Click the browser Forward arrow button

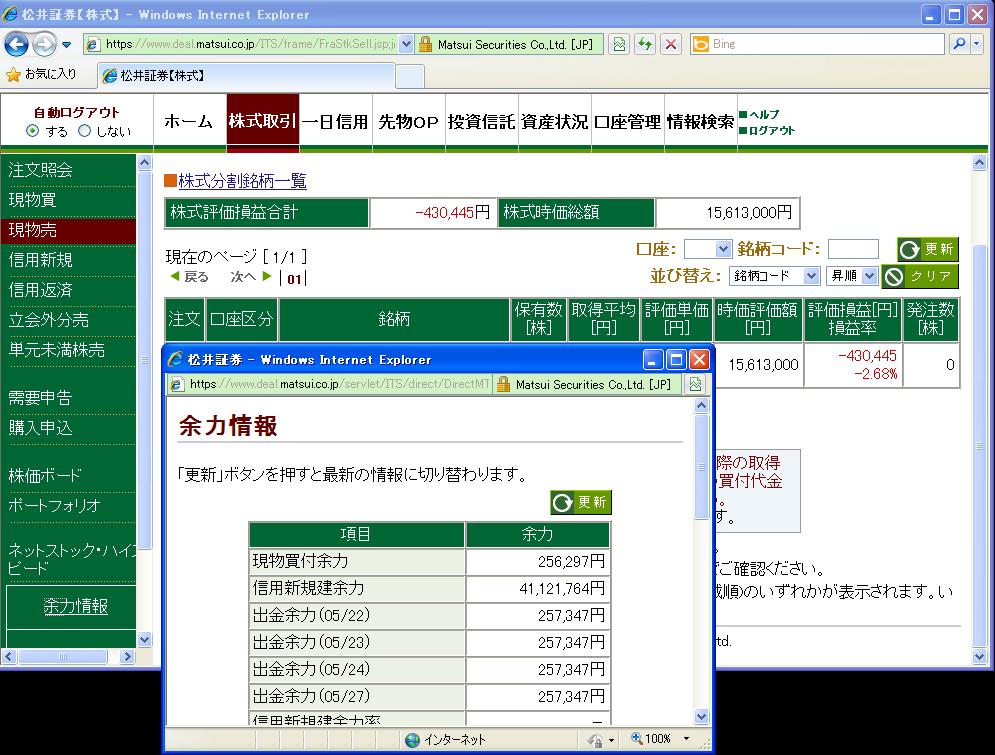[x=44, y=44]
